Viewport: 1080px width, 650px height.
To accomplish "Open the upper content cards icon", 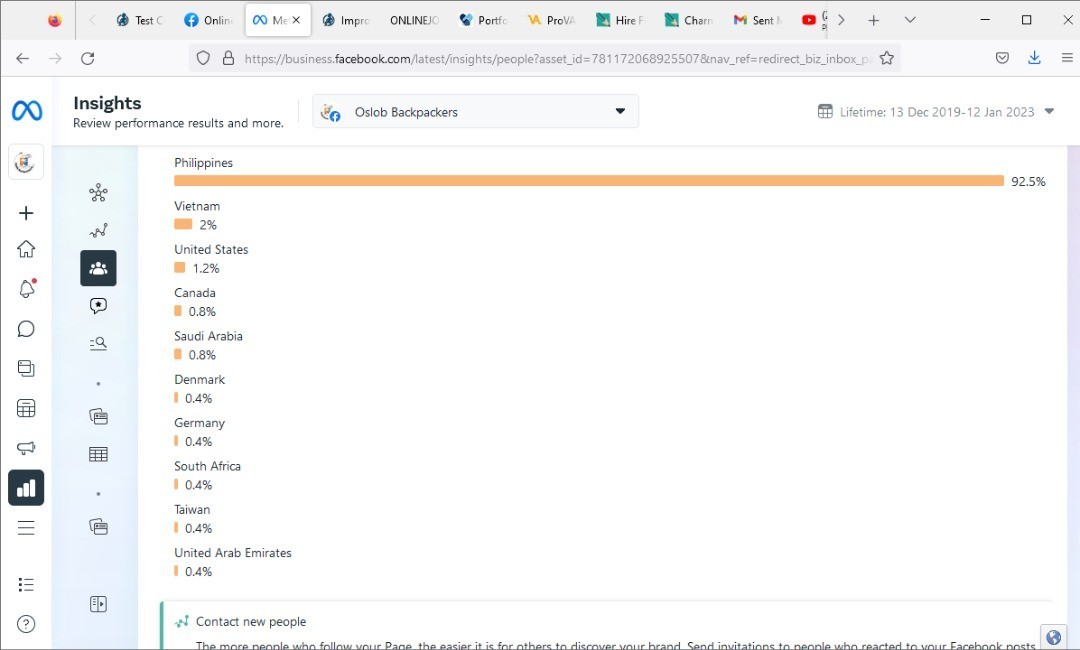I will tap(98, 416).
